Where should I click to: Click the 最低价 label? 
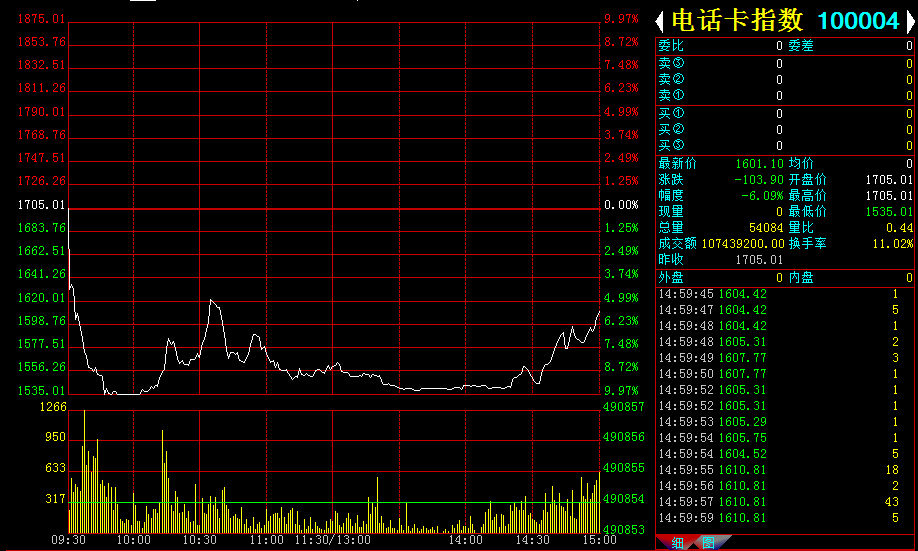pyautogui.click(x=807, y=211)
